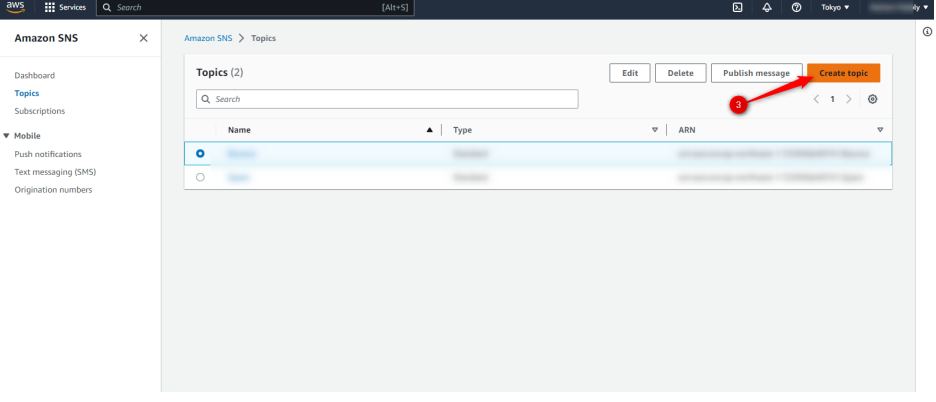Sort topics by the Type column
This screenshot has height=402, width=936.
462,130
